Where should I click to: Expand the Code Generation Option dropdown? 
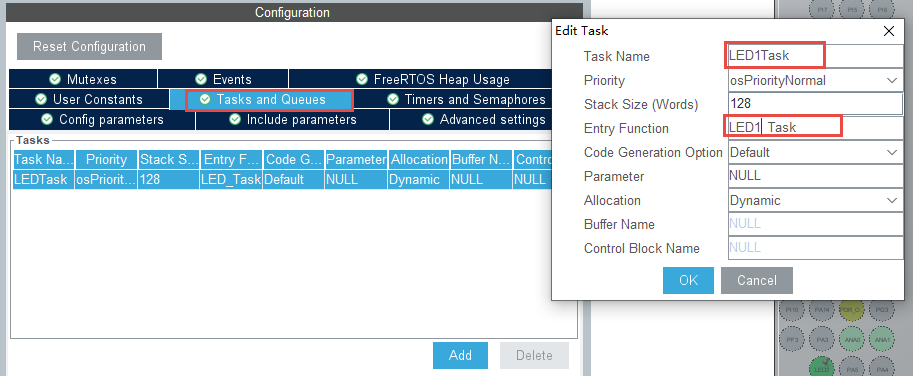[815, 152]
